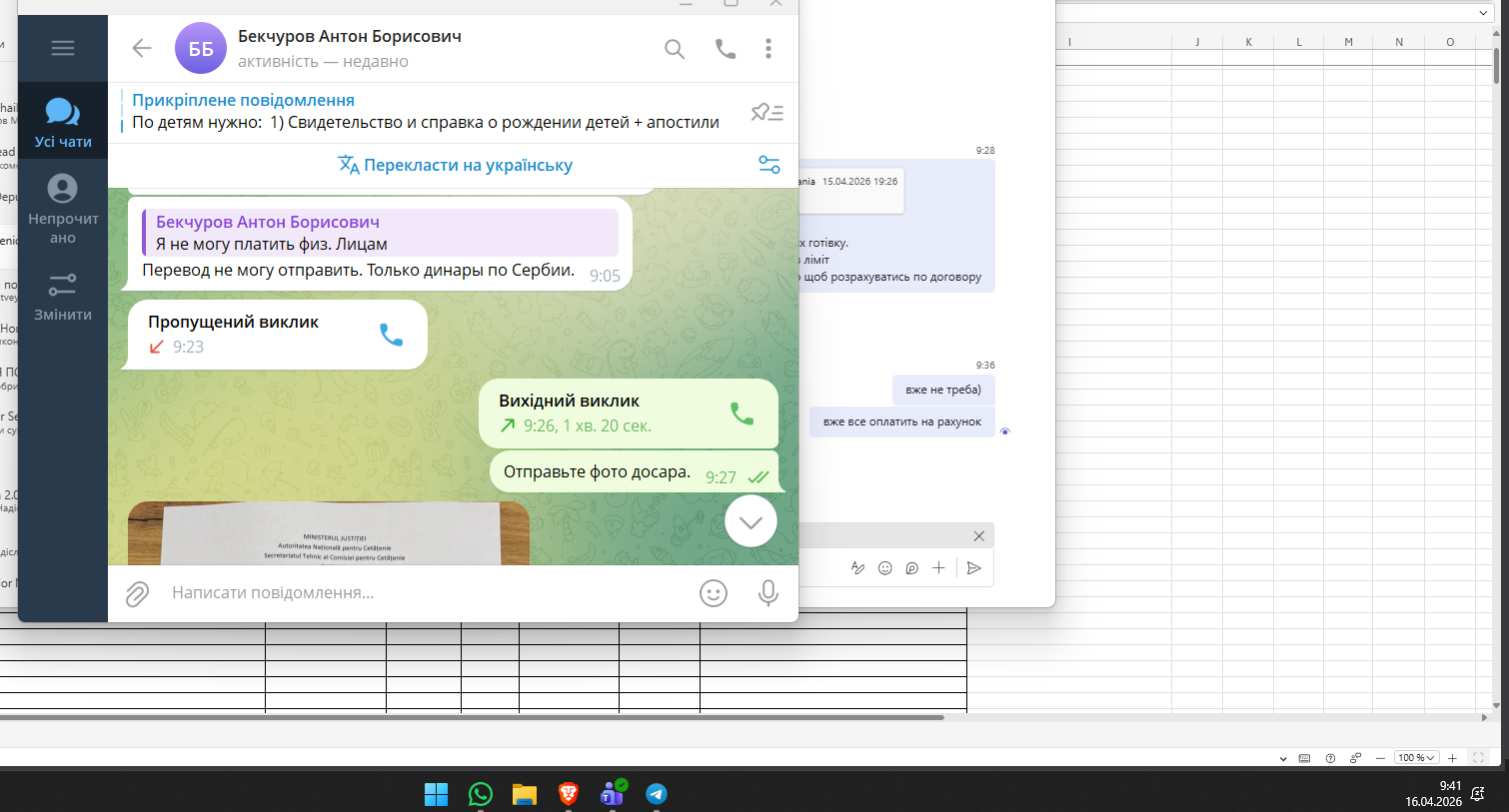The width and height of the screenshot is (1509, 812).
Task: Jump to the quoted message from Бекчуров
Action: (380, 233)
